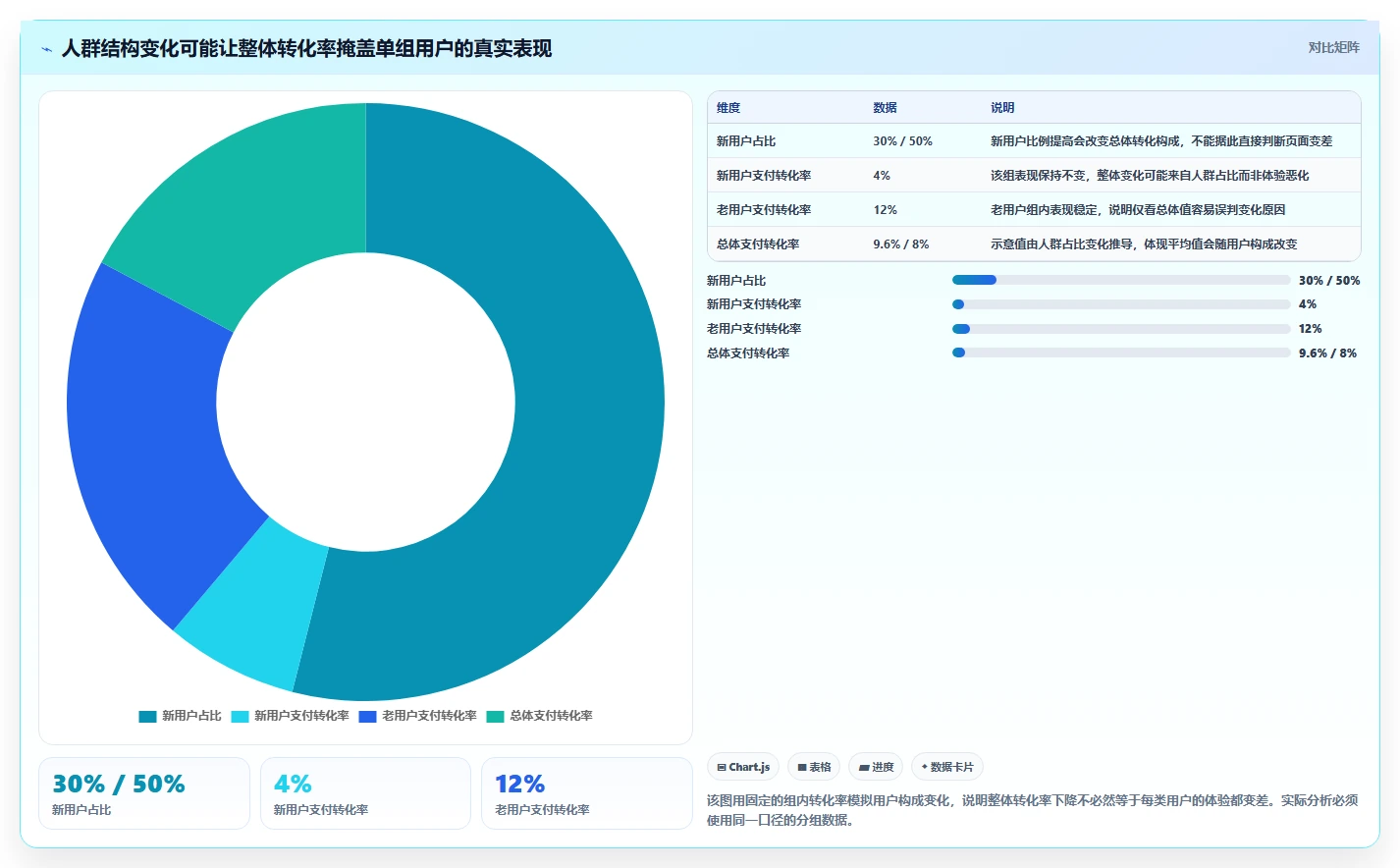Open the 30% / 50% stat card
The height and width of the screenshot is (868, 1400).
[144, 793]
